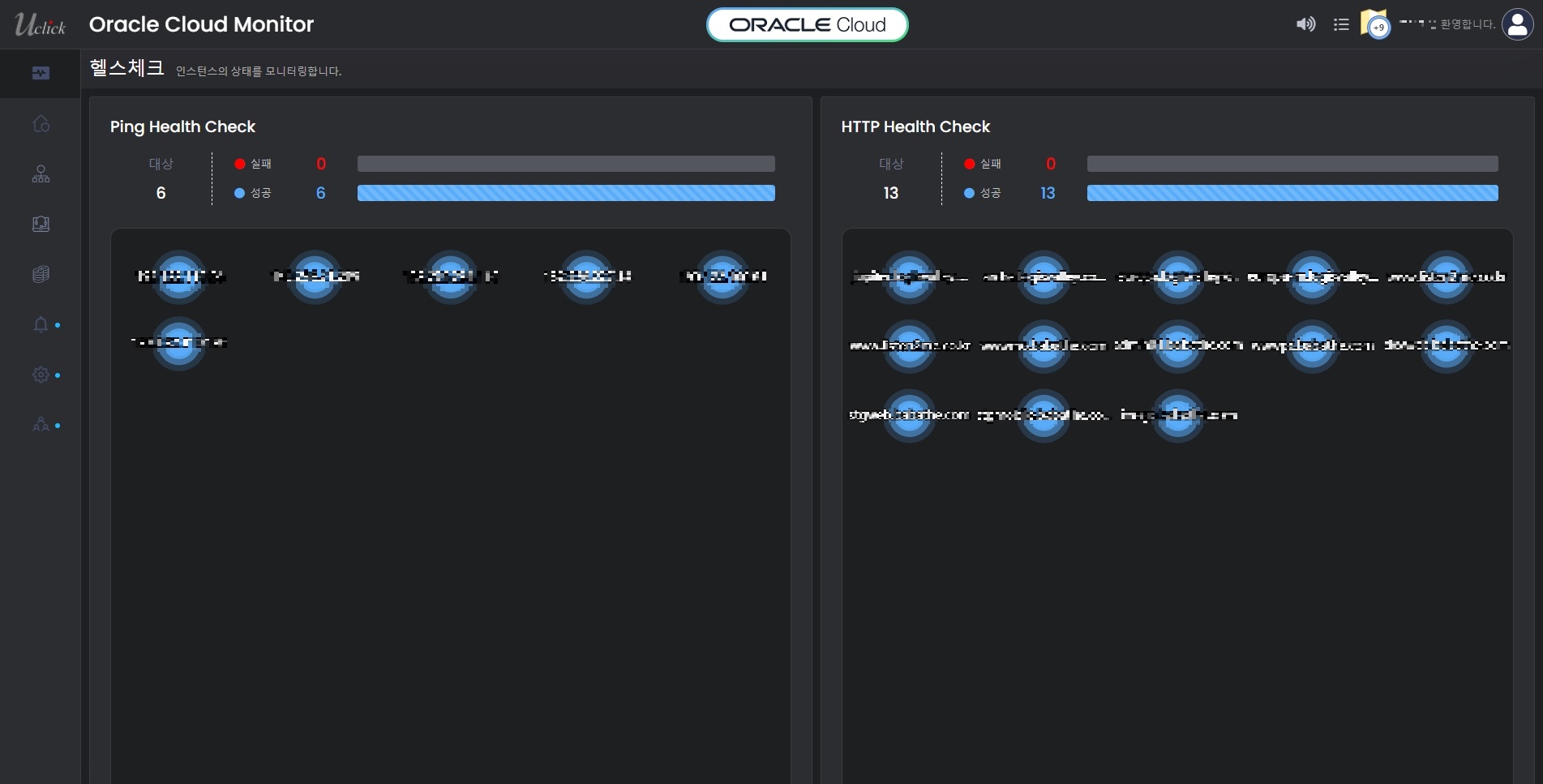The height and width of the screenshot is (784, 1543).
Task: Open the gear settings sidebar icon
Action: tap(41, 375)
